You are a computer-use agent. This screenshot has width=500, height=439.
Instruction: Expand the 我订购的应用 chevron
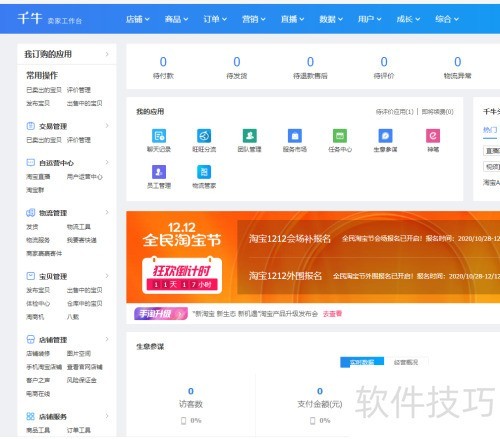click(x=107, y=54)
